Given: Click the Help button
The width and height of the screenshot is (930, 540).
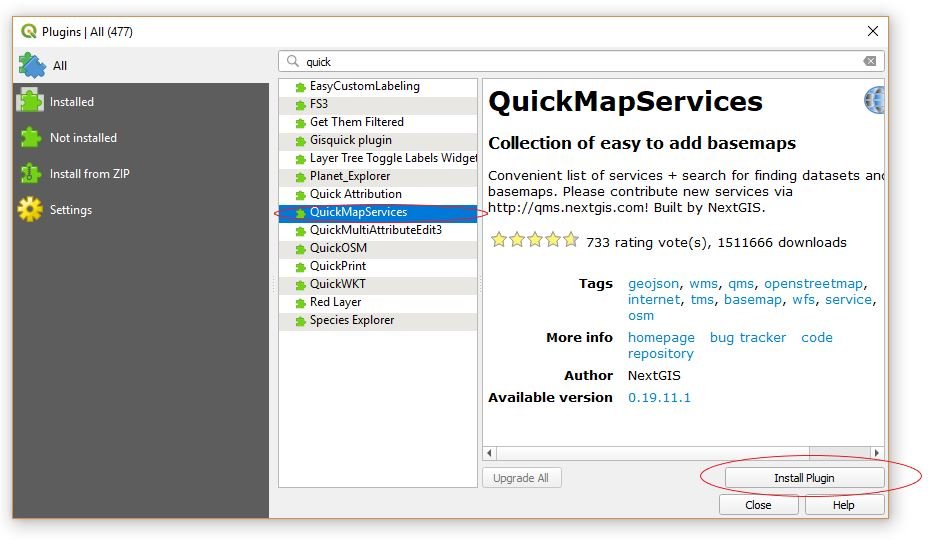Looking at the screenshot, I should coord(843,505).
